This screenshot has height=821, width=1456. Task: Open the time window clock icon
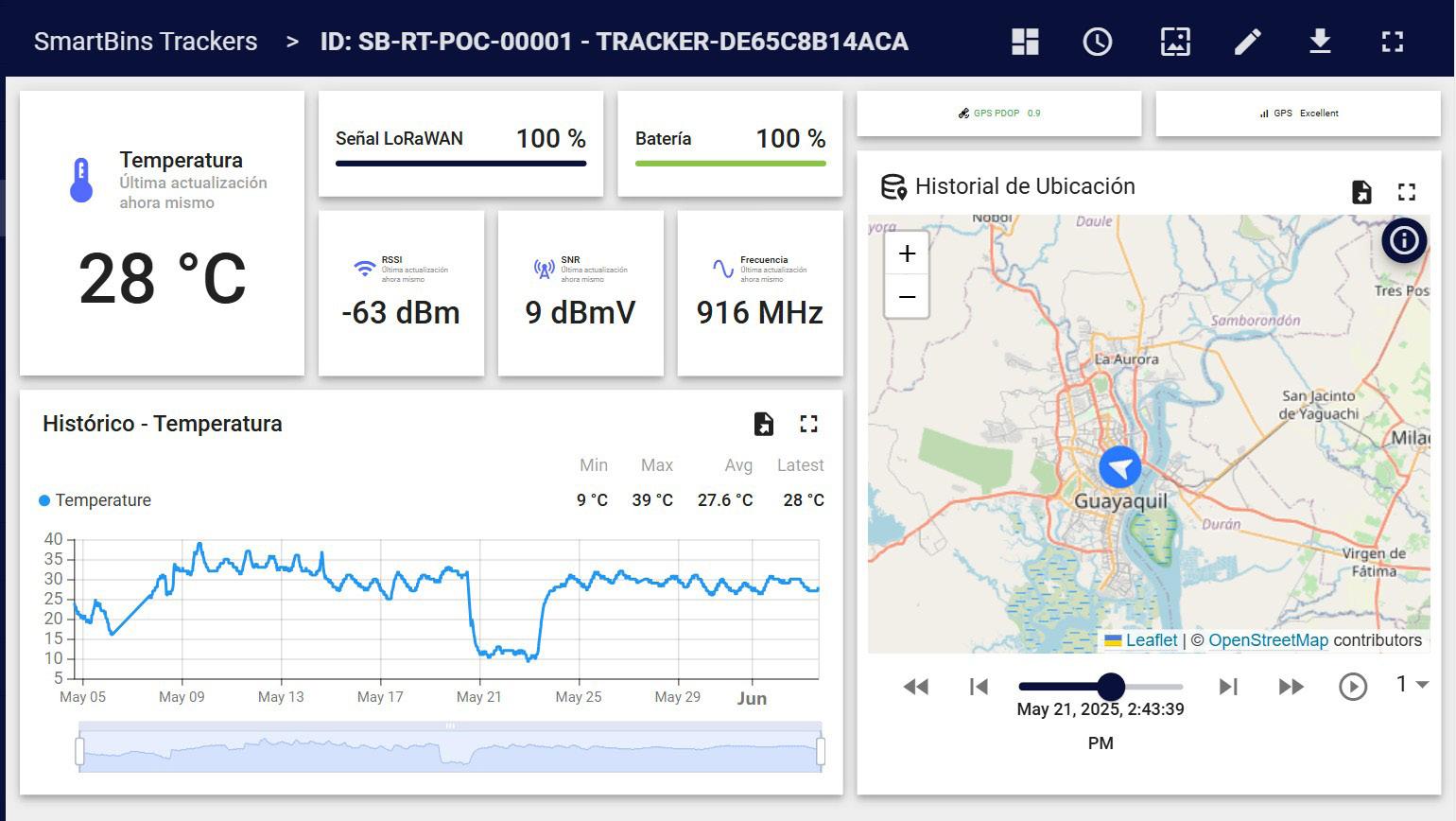click(x=1098, y=42)
